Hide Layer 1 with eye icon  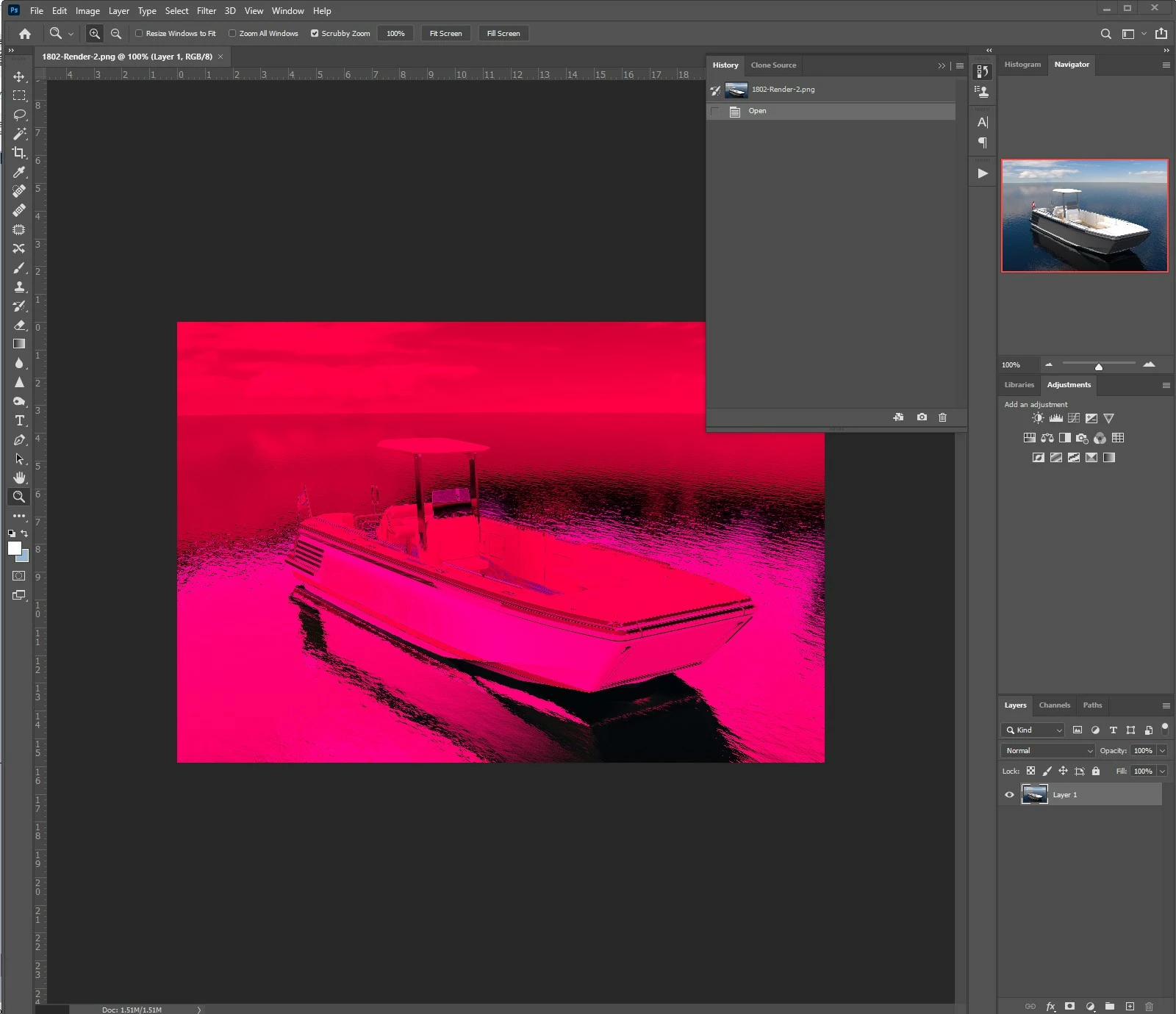tap(1009, 794)
